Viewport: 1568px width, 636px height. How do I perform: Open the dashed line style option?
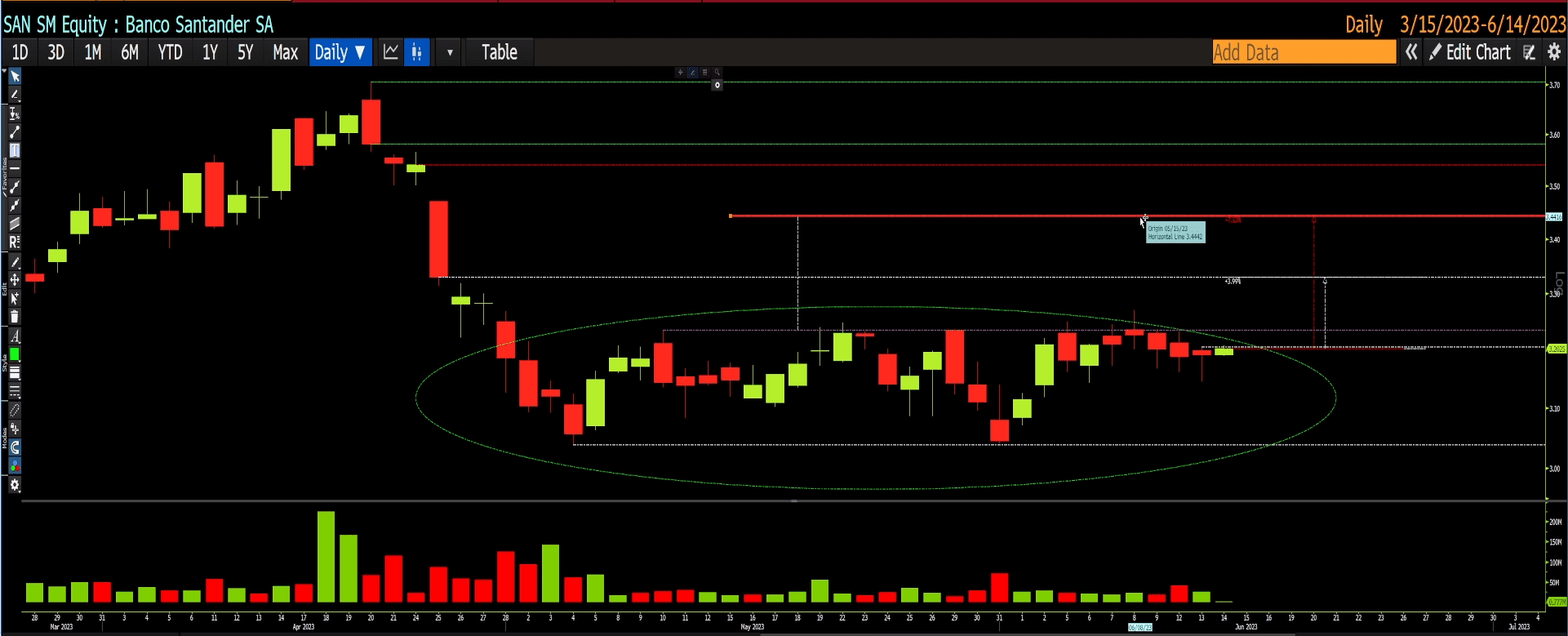click(x=15, y=391)
